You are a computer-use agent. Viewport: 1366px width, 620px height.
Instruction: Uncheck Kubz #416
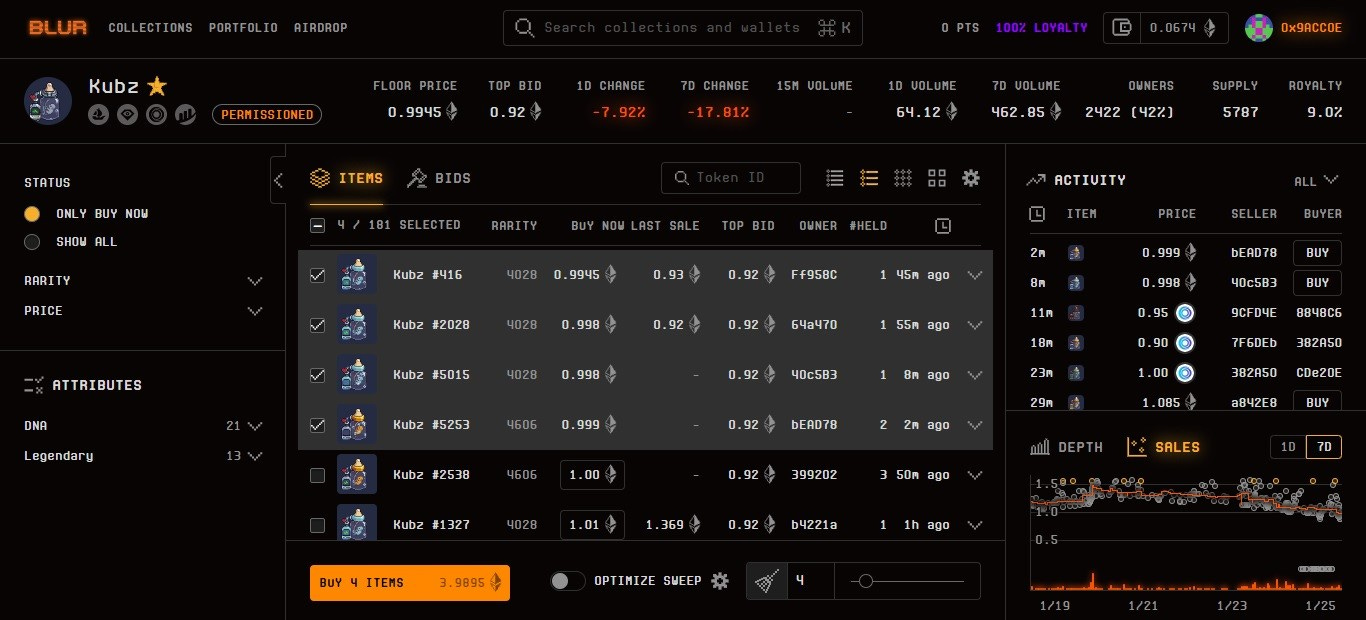click(317, 275)
